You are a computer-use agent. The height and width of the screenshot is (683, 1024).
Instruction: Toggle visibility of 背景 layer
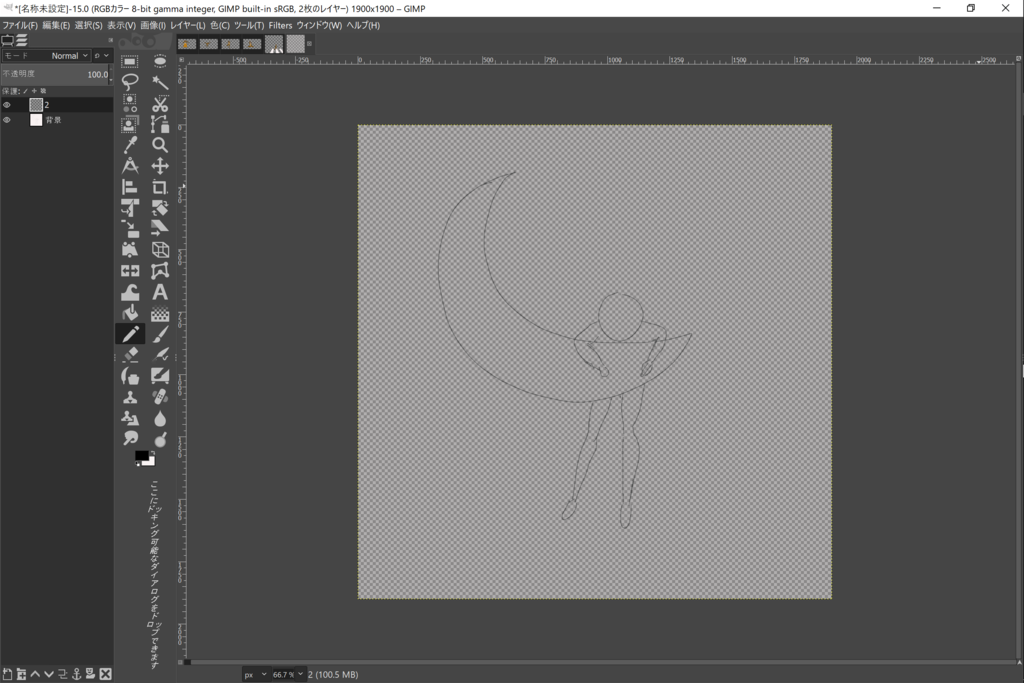pyautogui.click(x=7, y=120)
